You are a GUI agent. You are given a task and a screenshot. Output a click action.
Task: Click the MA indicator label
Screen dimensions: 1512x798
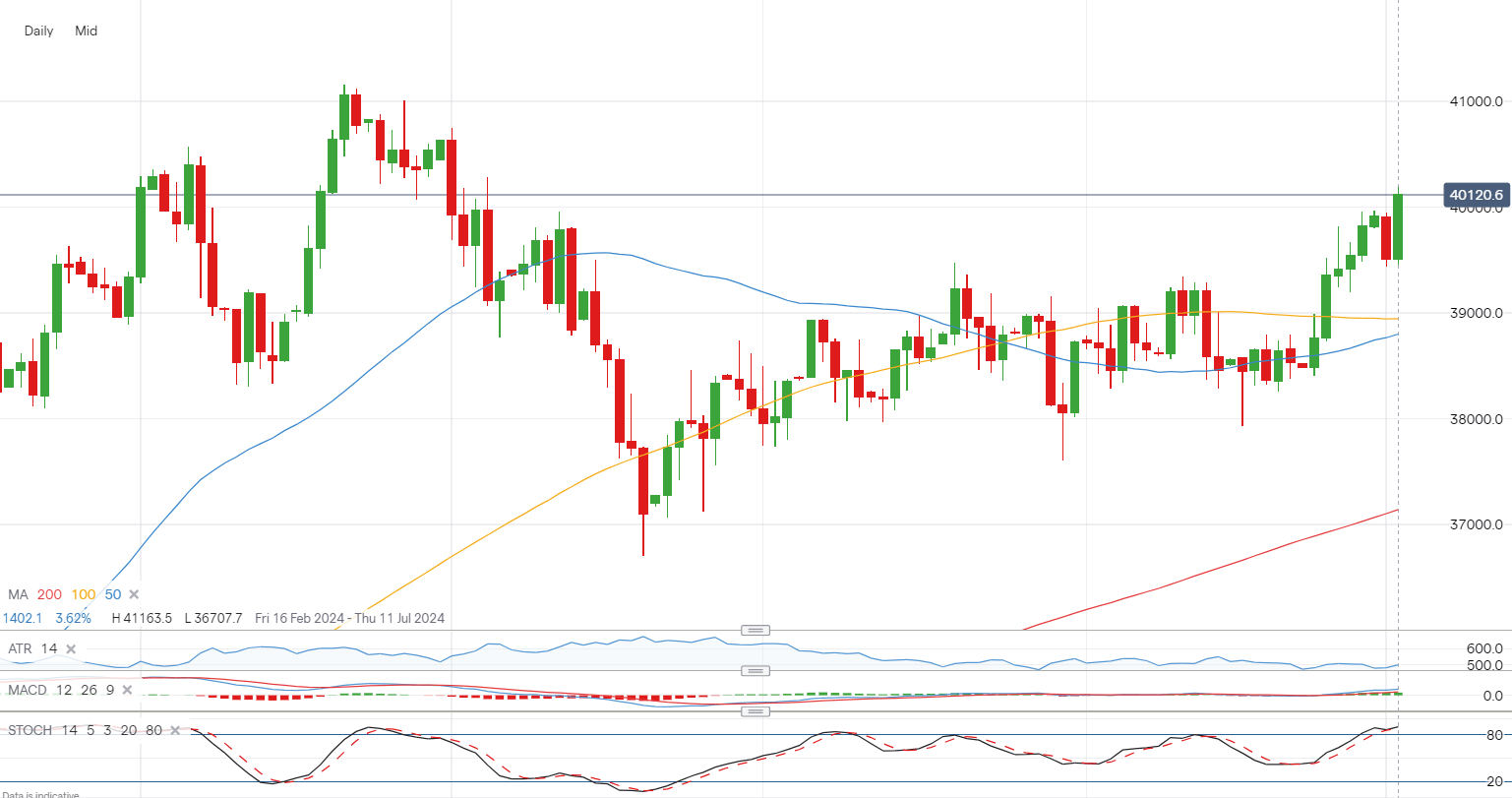point(18,595)
